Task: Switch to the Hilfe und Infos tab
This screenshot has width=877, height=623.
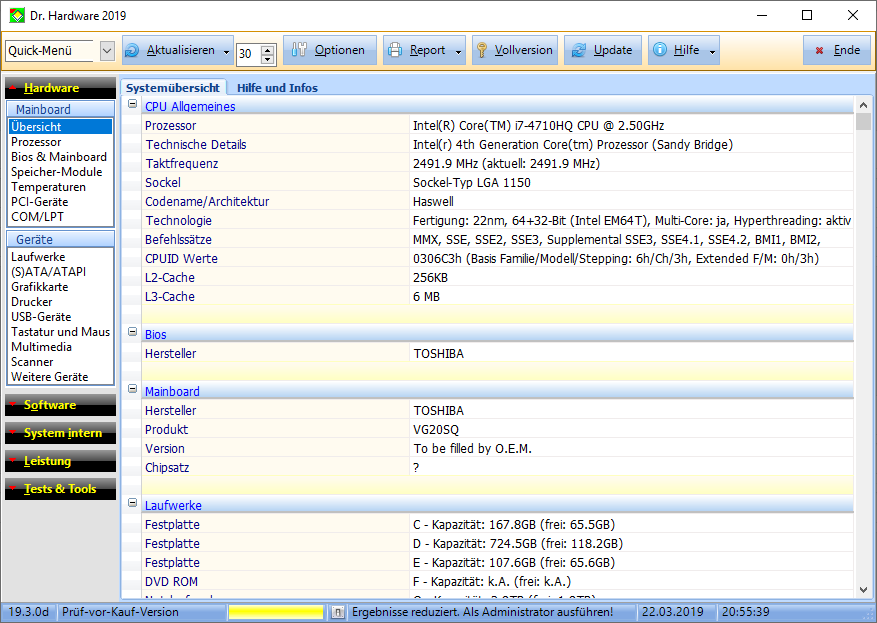Action: (x=277, y=88)
